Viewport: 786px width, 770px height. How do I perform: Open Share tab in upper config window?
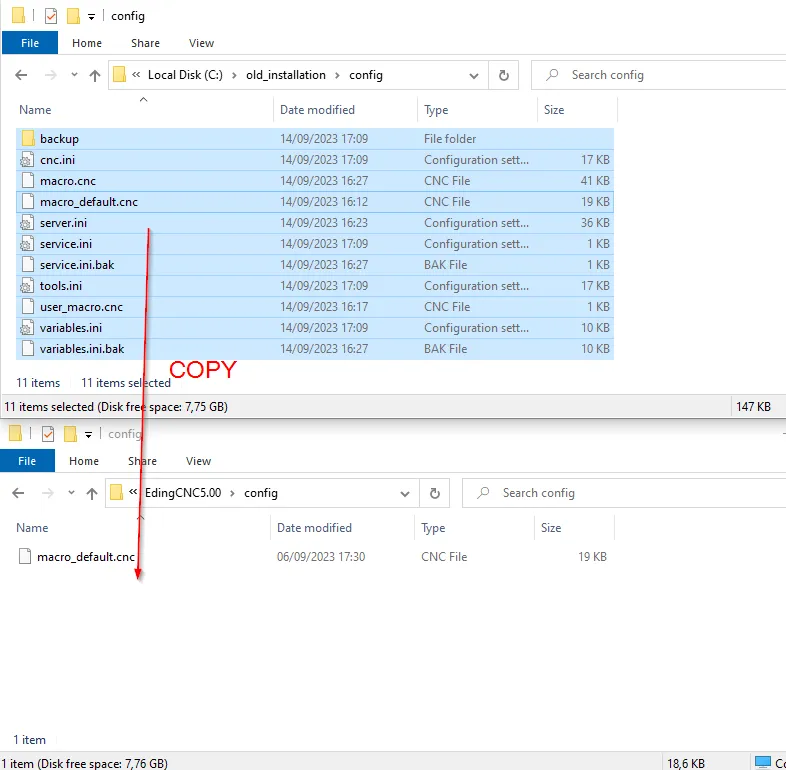tap(145, 43)
